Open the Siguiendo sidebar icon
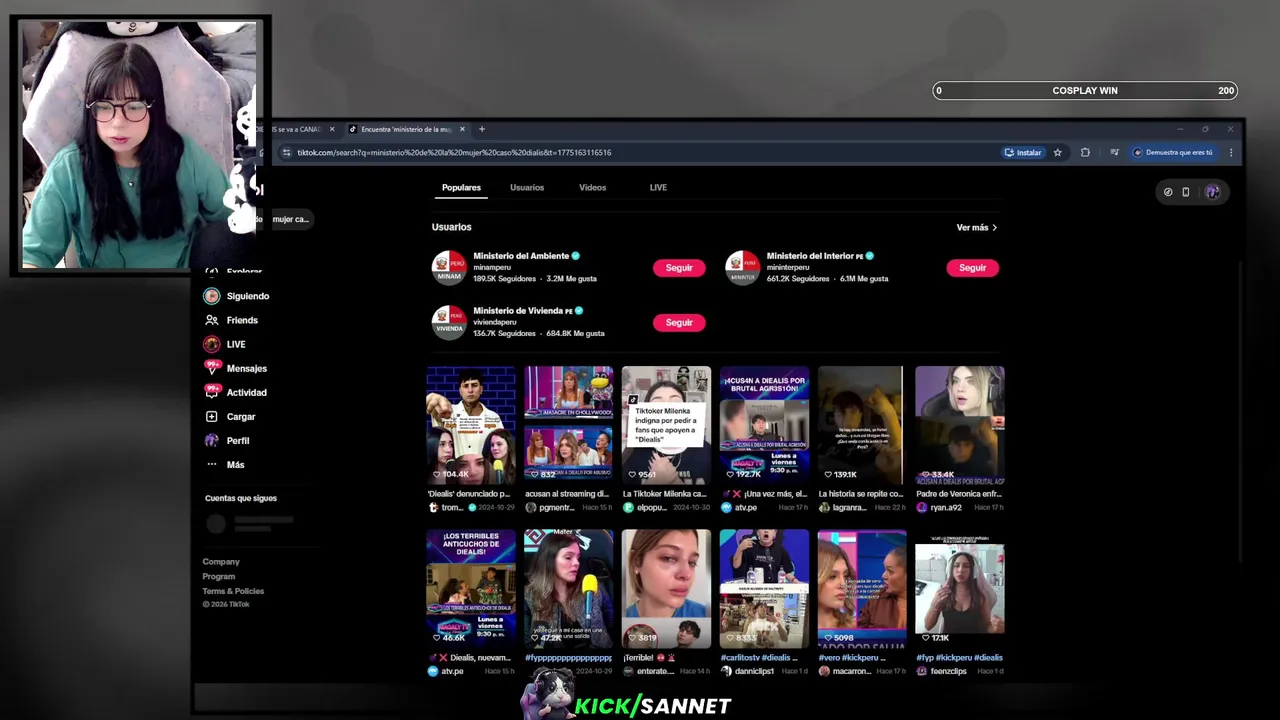1280x720 pixels. tap(211, 296)
